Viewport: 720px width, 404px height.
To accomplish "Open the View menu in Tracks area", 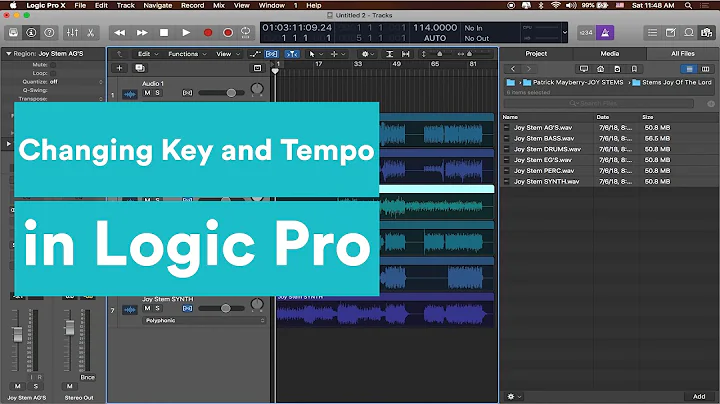I will coord(228,54).
